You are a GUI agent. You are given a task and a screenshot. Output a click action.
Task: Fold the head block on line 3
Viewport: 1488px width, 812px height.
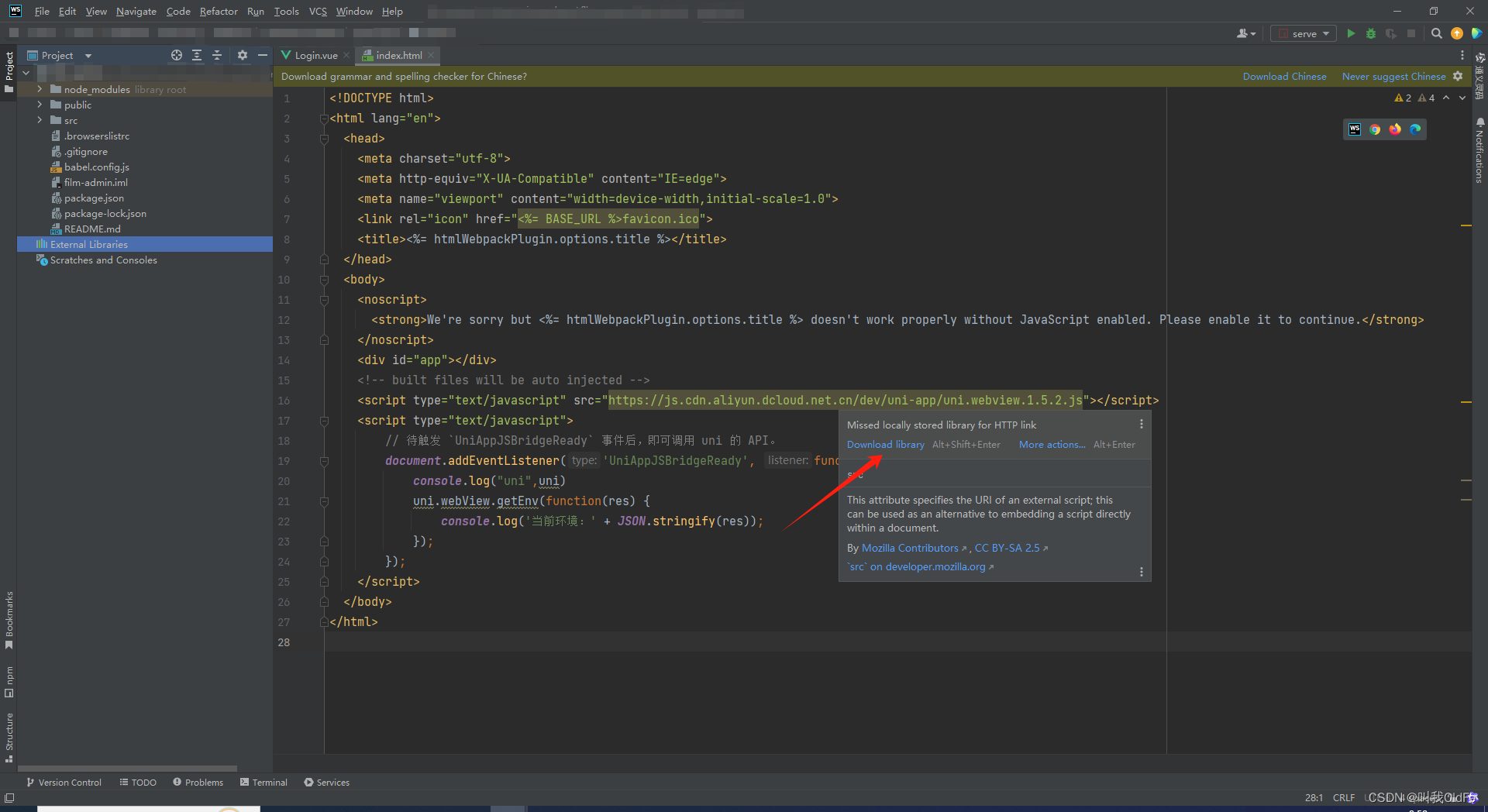click(324, 139)
